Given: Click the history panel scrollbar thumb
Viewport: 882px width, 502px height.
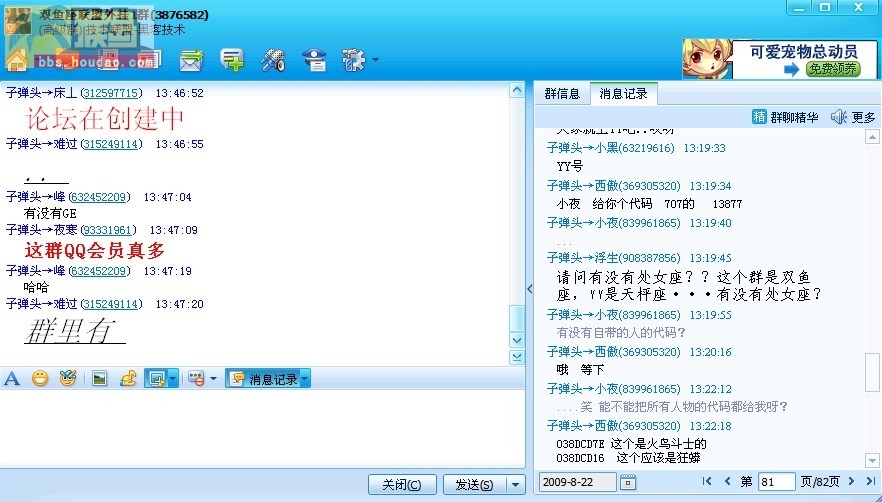Looking at the screenshot, I should coord(872,372).
